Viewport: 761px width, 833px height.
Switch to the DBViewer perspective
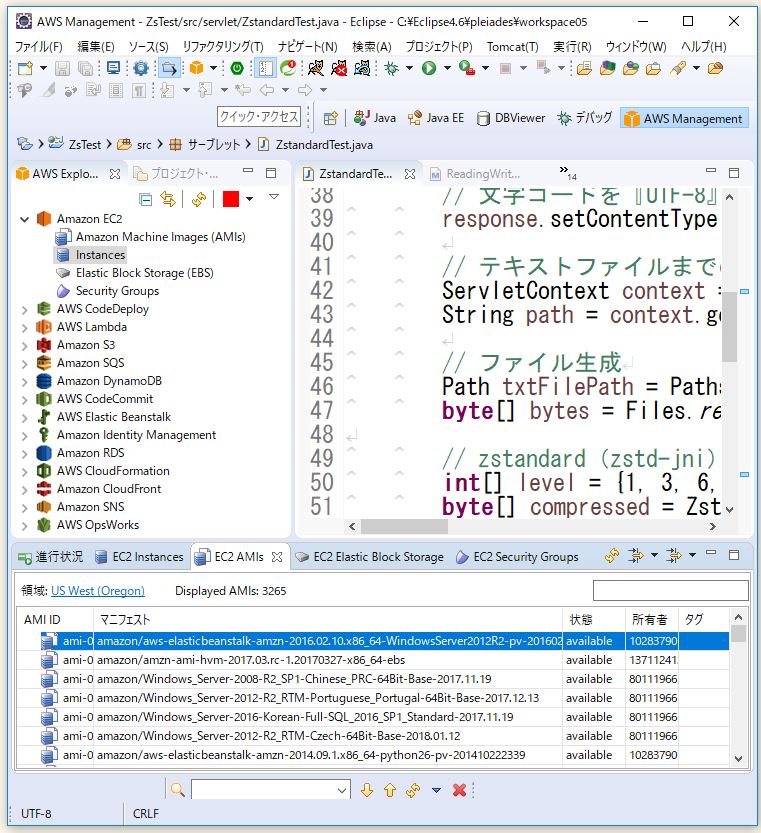coord(511,118)
